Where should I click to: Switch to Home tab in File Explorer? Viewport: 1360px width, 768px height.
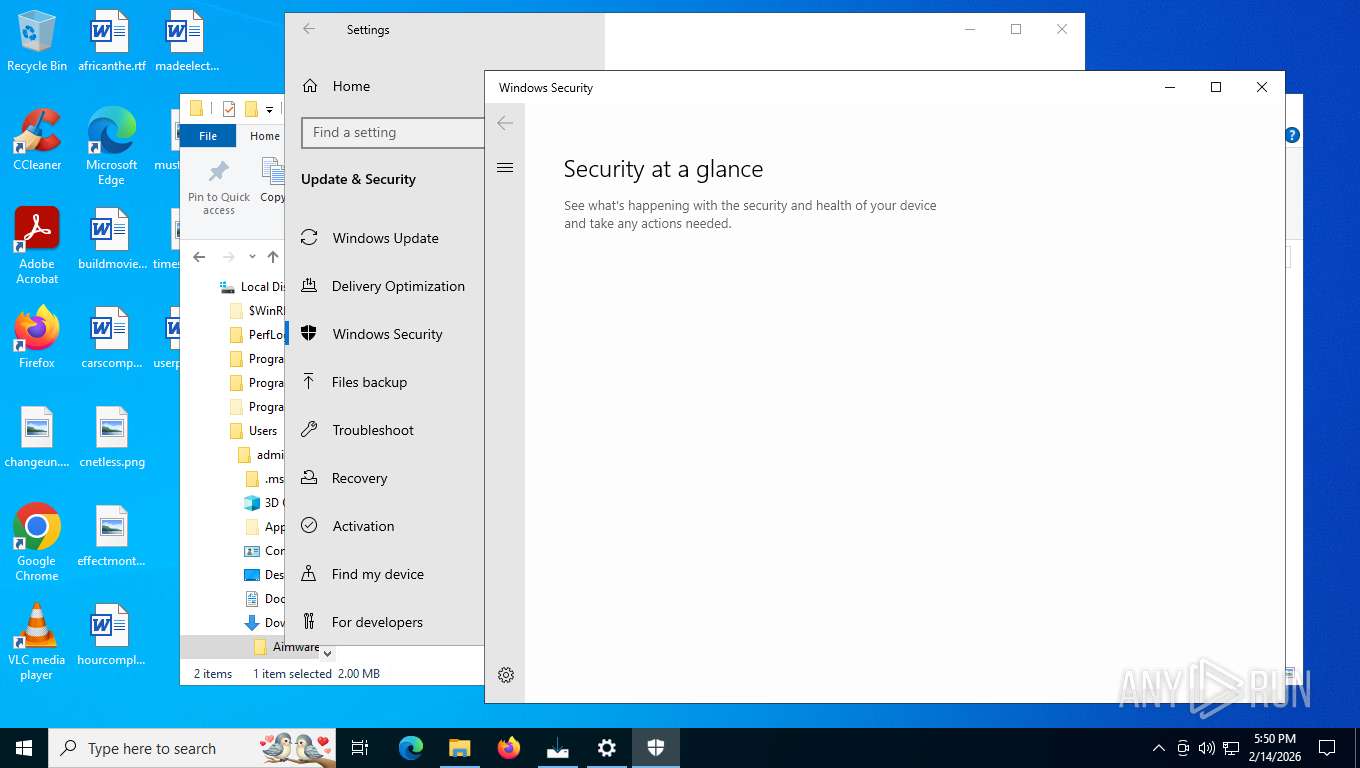[x=264, y=136]
